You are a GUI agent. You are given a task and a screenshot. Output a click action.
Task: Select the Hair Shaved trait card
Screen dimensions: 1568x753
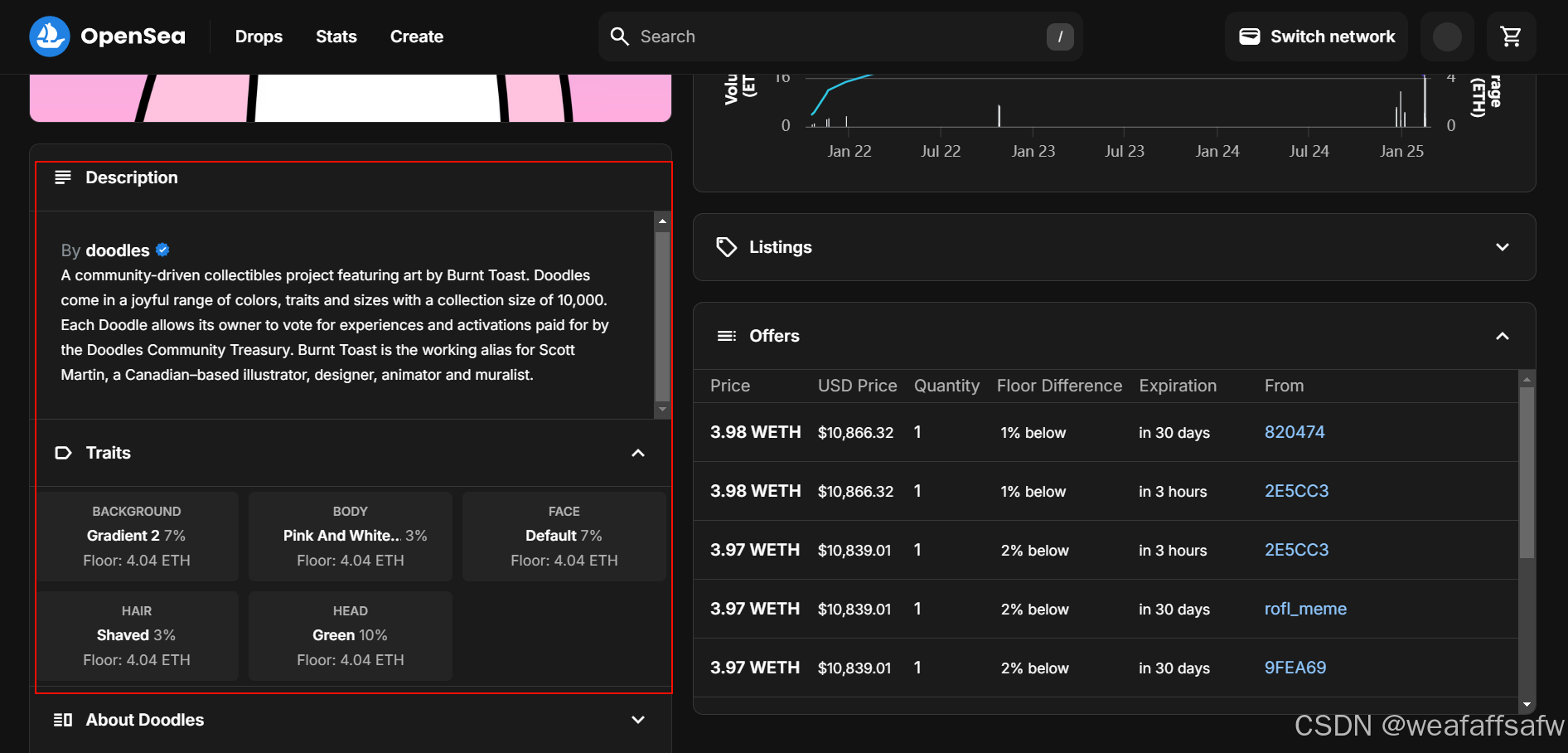[x=137, y=635]
